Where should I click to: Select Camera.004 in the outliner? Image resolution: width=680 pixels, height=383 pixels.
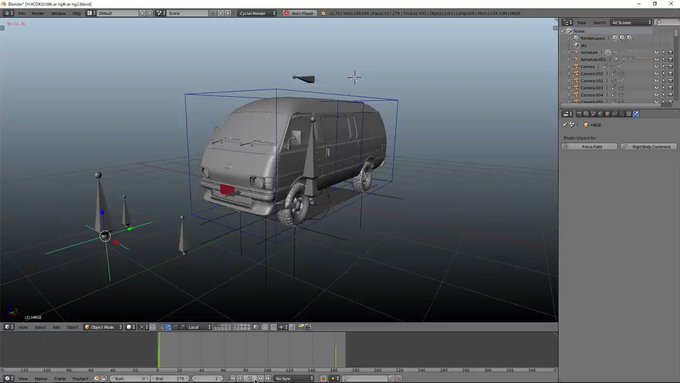(x=592, y=95)
